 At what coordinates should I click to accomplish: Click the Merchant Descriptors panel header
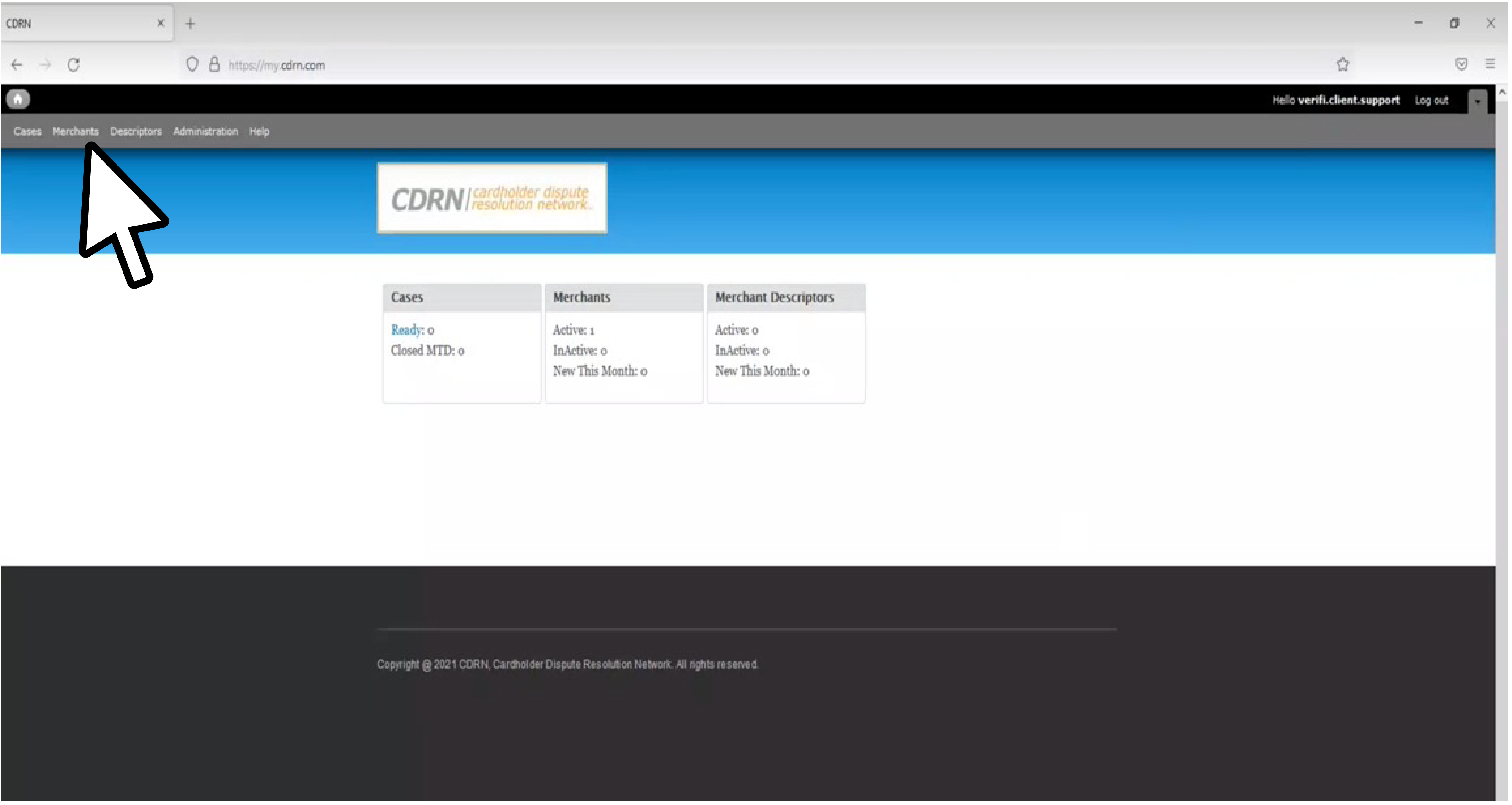[786, 297]
